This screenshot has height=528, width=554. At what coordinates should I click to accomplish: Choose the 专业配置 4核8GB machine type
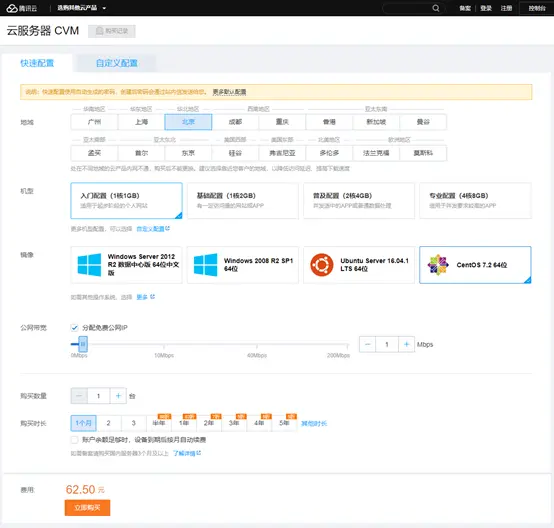point(475,200)
